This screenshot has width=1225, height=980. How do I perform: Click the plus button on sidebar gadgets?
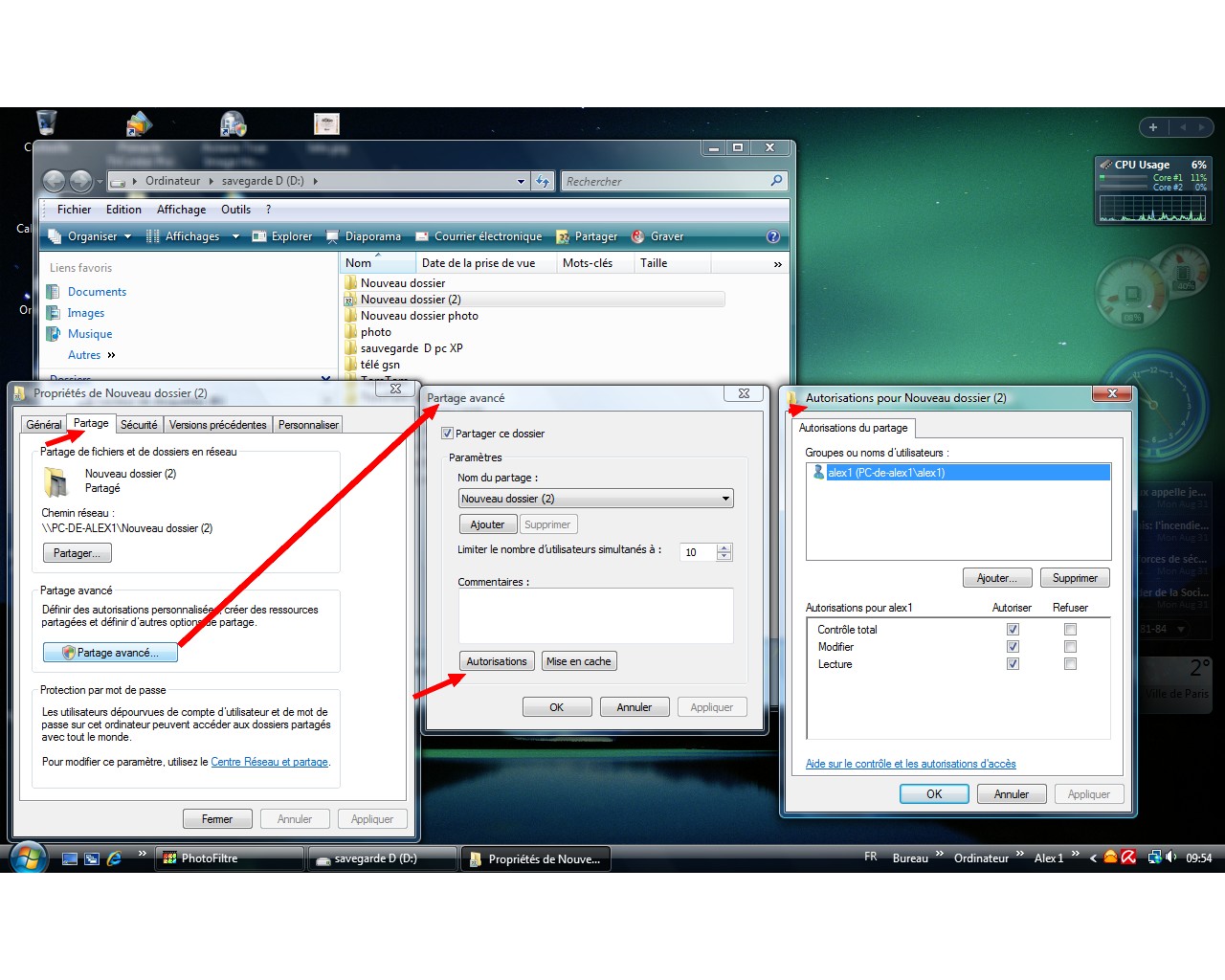pos(1153,127)
